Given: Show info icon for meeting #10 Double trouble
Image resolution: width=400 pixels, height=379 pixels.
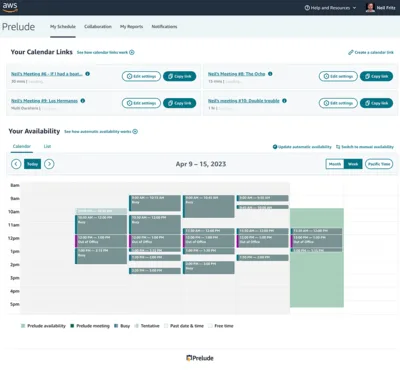Looking at the screenshot, I should point(284,100).
